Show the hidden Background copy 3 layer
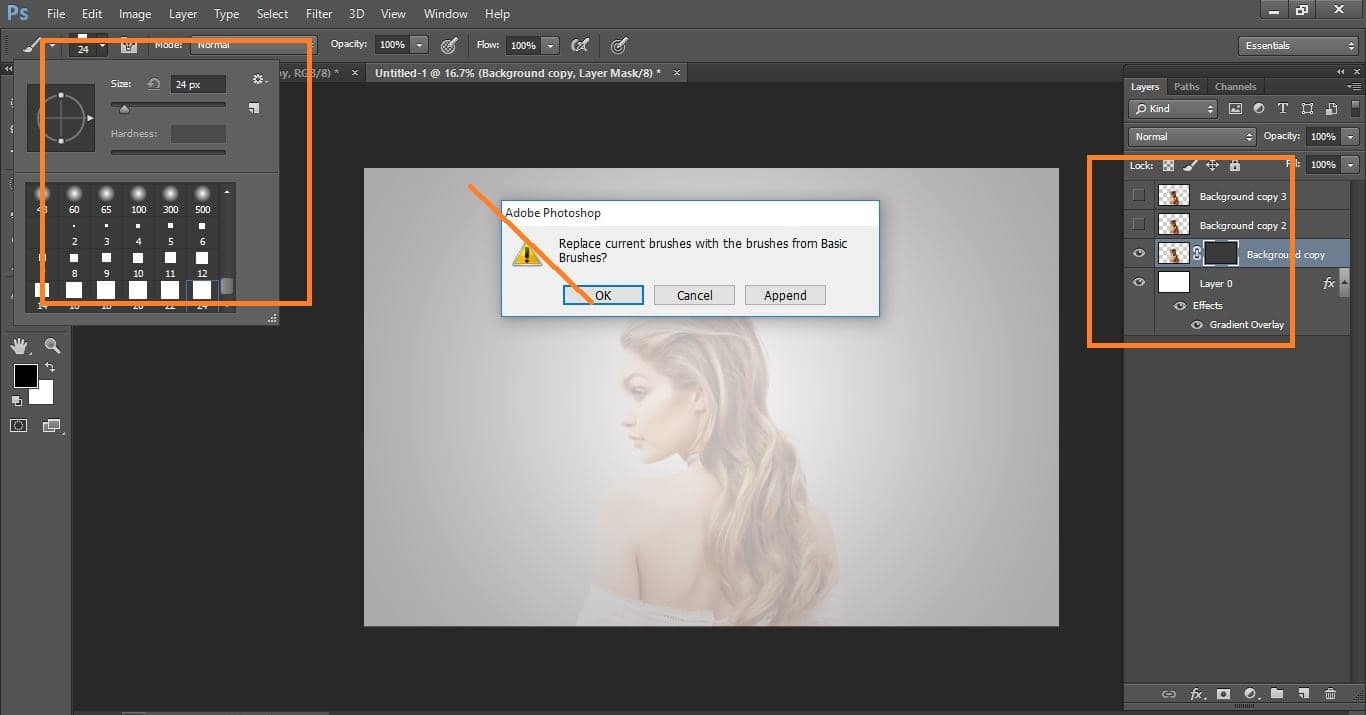 point(1138,195)
